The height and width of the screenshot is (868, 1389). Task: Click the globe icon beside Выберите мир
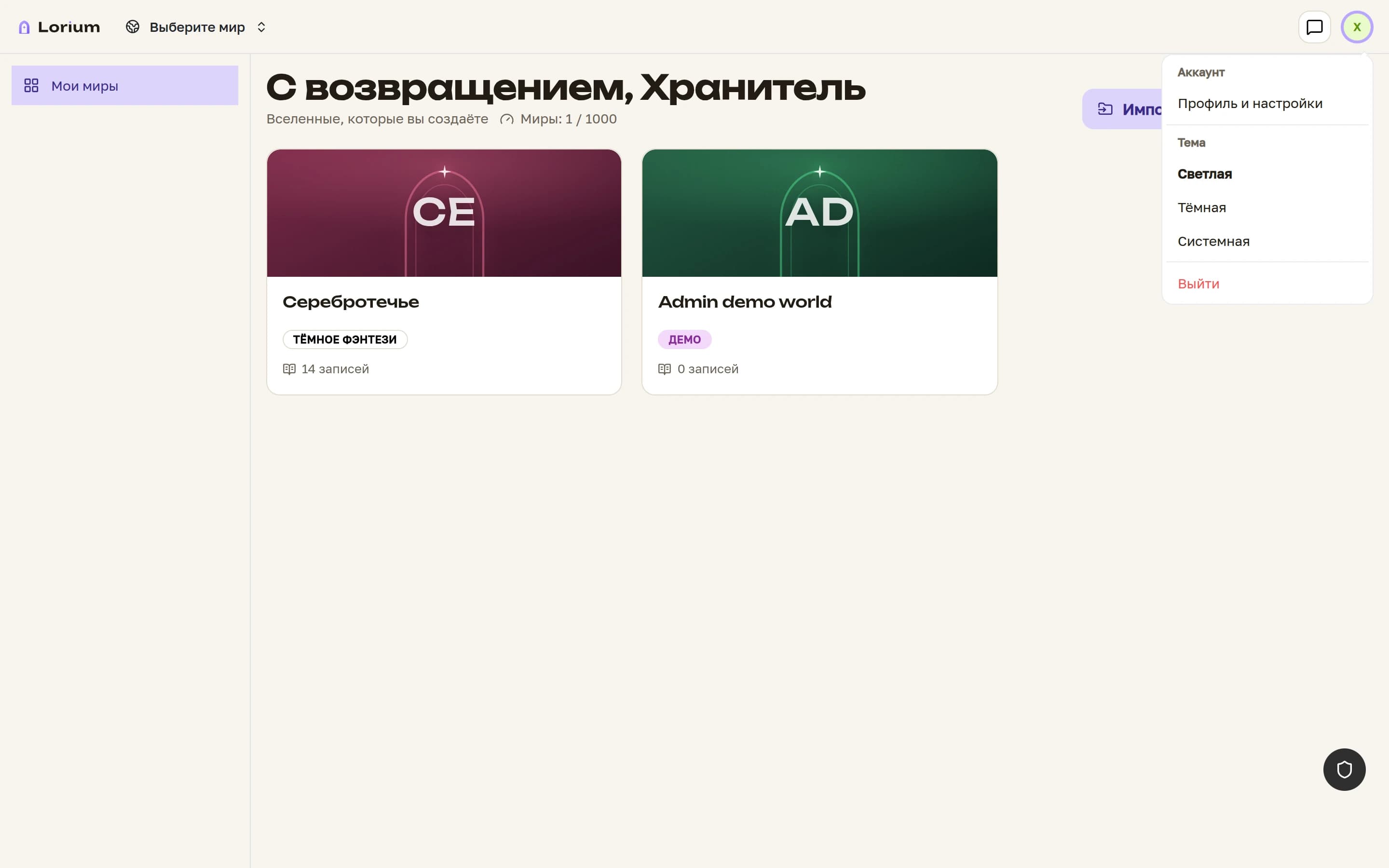pos(133,27)
